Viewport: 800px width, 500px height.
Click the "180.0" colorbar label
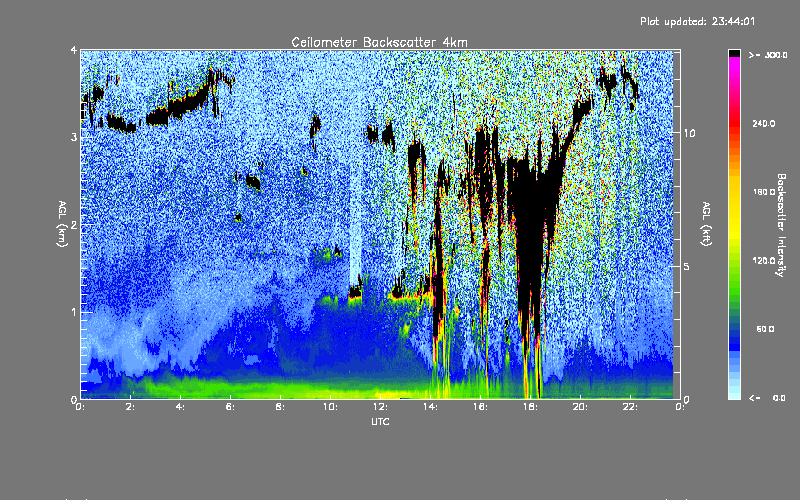pyautogui.click(x=764, y=192)
